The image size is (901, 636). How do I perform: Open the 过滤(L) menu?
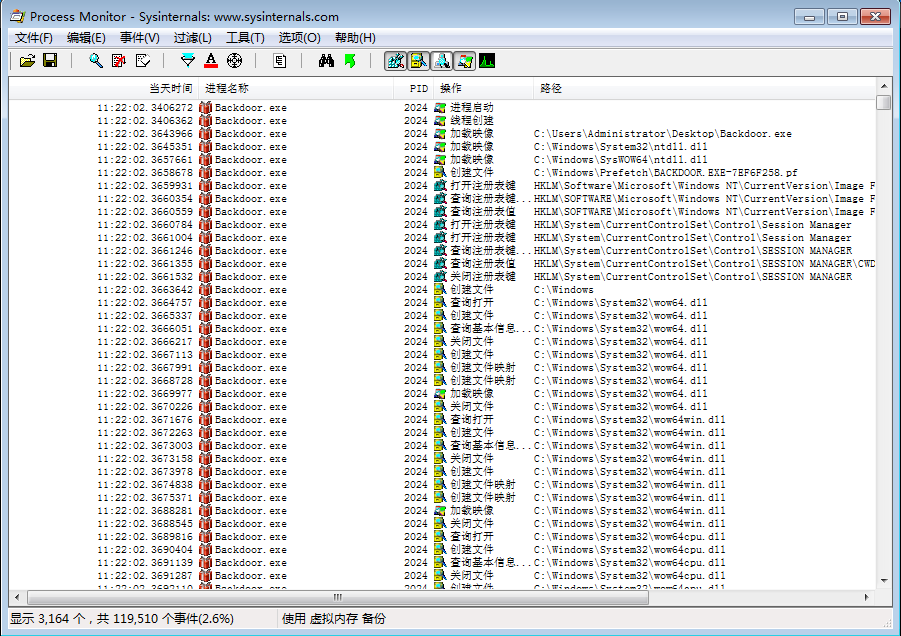pos(192,38)
